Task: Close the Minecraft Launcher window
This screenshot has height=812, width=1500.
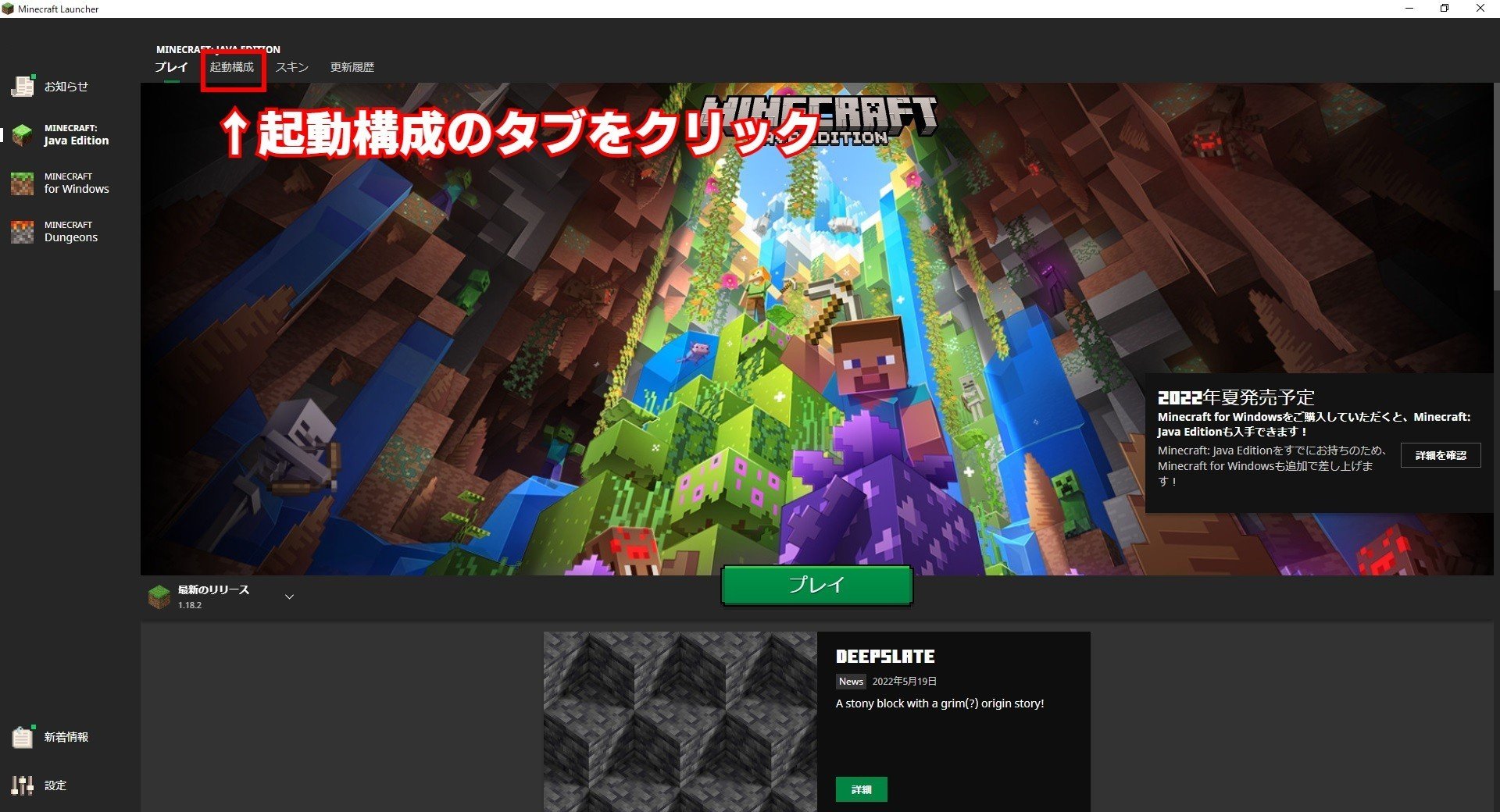Action: pos(1480,9)
